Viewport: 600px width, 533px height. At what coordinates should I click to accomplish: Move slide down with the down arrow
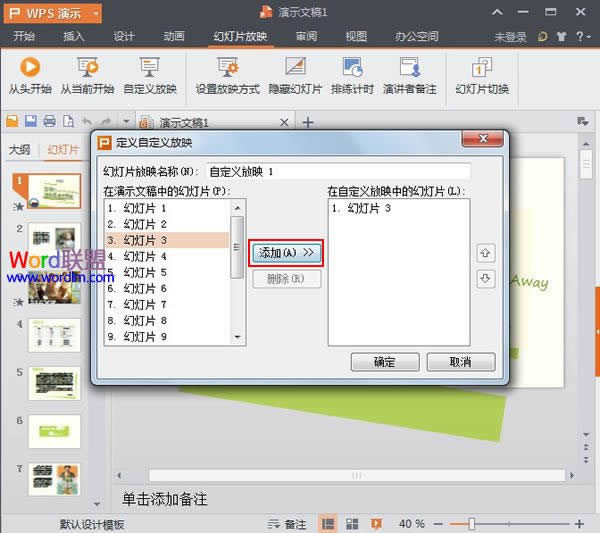[487, 279]
